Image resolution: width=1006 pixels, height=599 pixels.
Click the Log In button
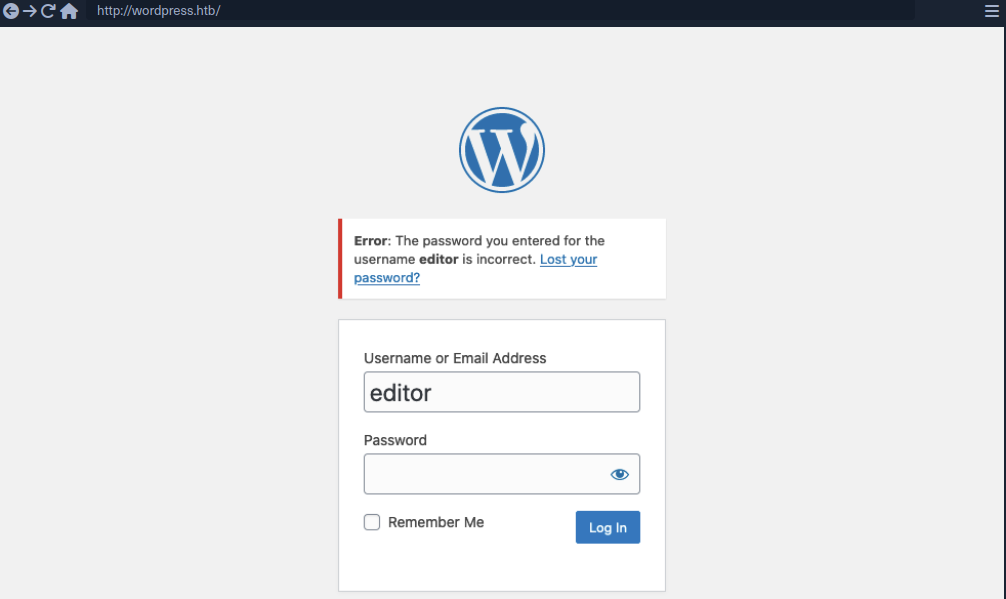(607, 527)
